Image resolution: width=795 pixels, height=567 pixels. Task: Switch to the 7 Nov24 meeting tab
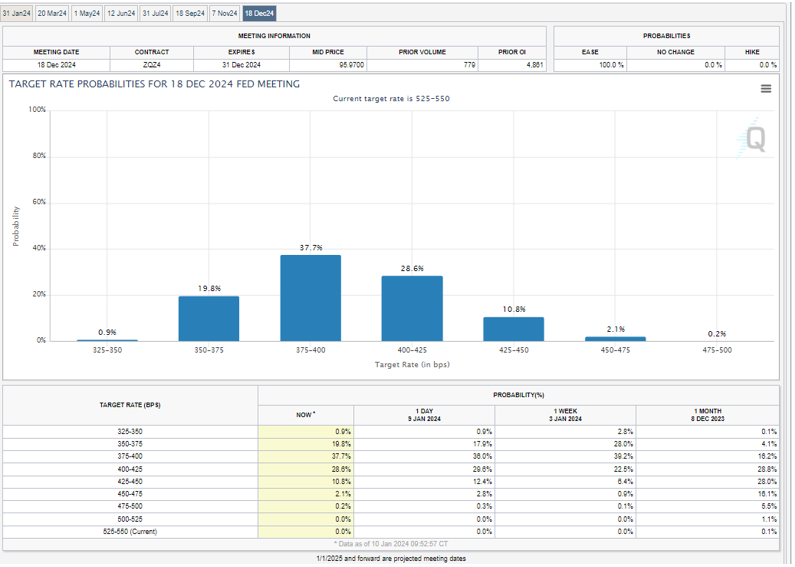click(224, 13)
